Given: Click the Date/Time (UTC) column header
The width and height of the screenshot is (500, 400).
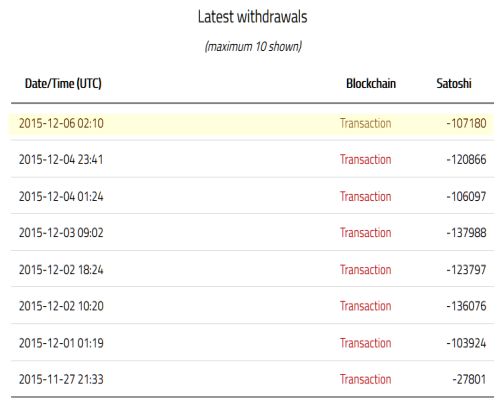Looking at the screenshot, I should (63, 83).
